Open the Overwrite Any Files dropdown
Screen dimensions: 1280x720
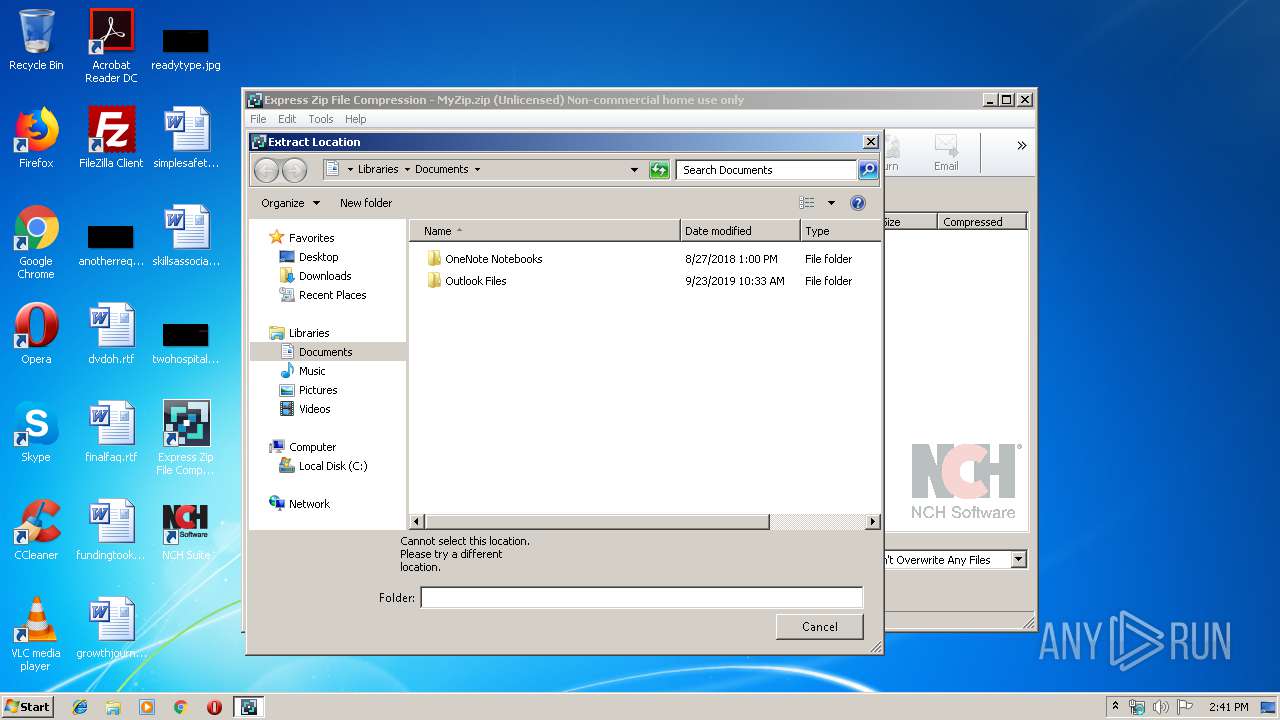click(x=1018, y=560)
